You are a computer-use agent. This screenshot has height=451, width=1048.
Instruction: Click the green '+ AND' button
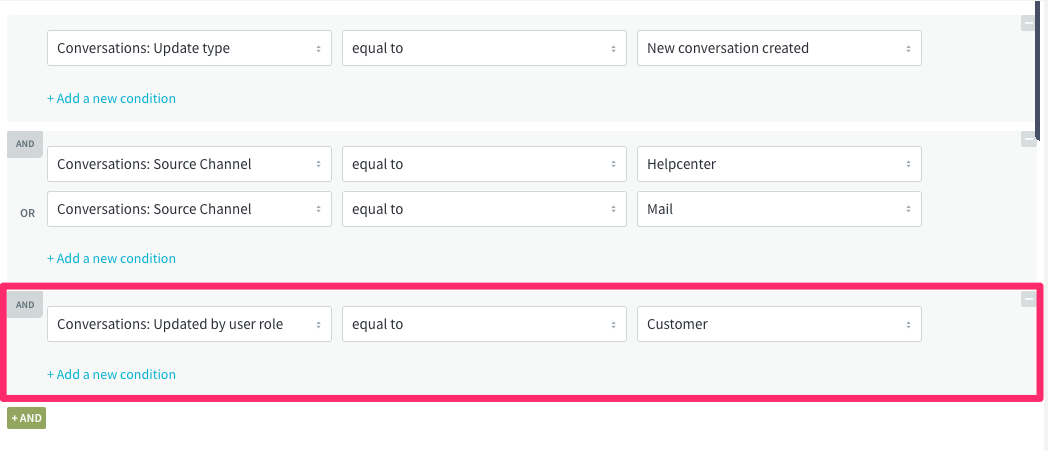point(27,418)
